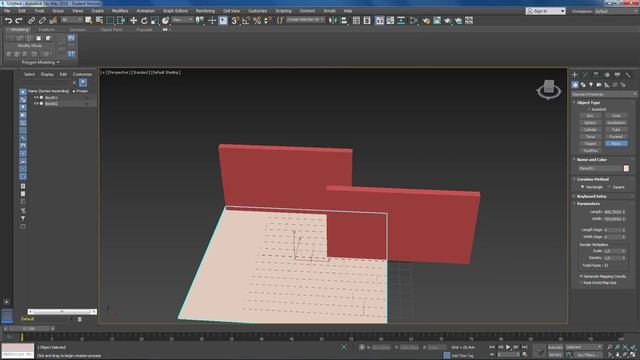Toggle visibility eye for Box001
This screenshot has height=360, width=640.
point(36,98)
